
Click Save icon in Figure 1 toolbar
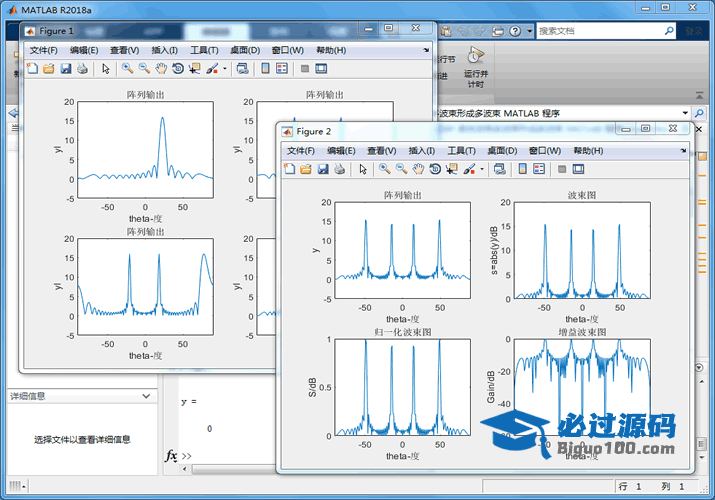pyautogui.click(x=66, y=69)
